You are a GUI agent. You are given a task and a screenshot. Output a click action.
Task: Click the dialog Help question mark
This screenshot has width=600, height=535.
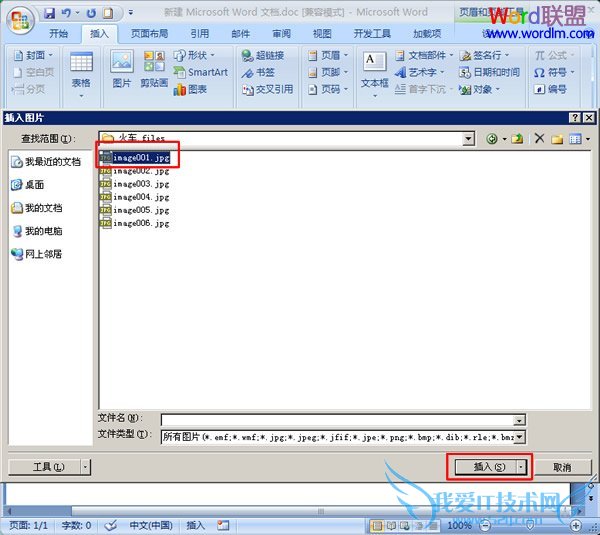point(575,117)
